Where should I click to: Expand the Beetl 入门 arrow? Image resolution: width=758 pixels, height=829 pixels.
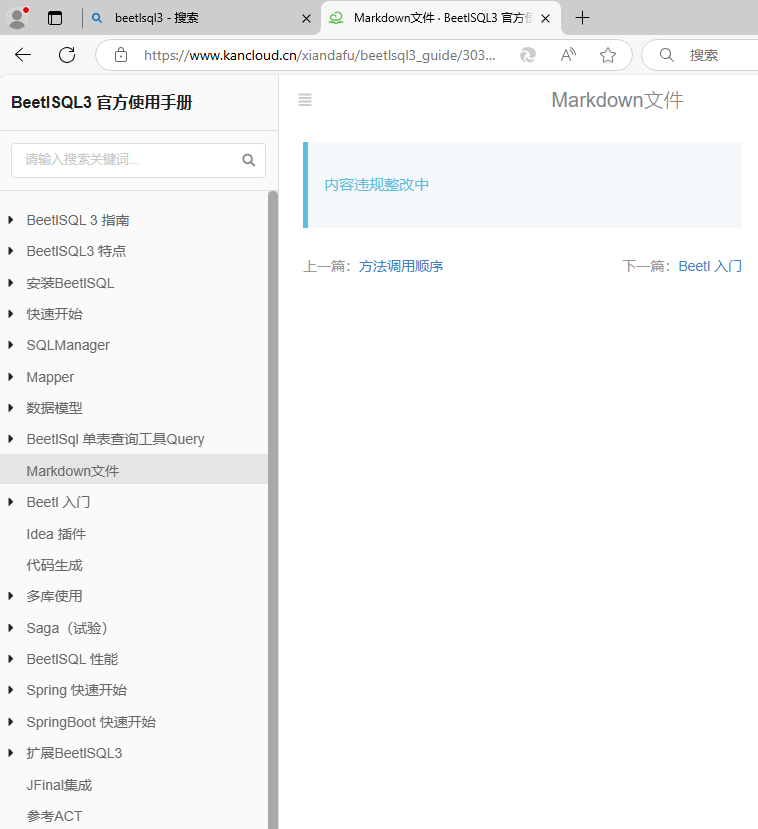11,502
